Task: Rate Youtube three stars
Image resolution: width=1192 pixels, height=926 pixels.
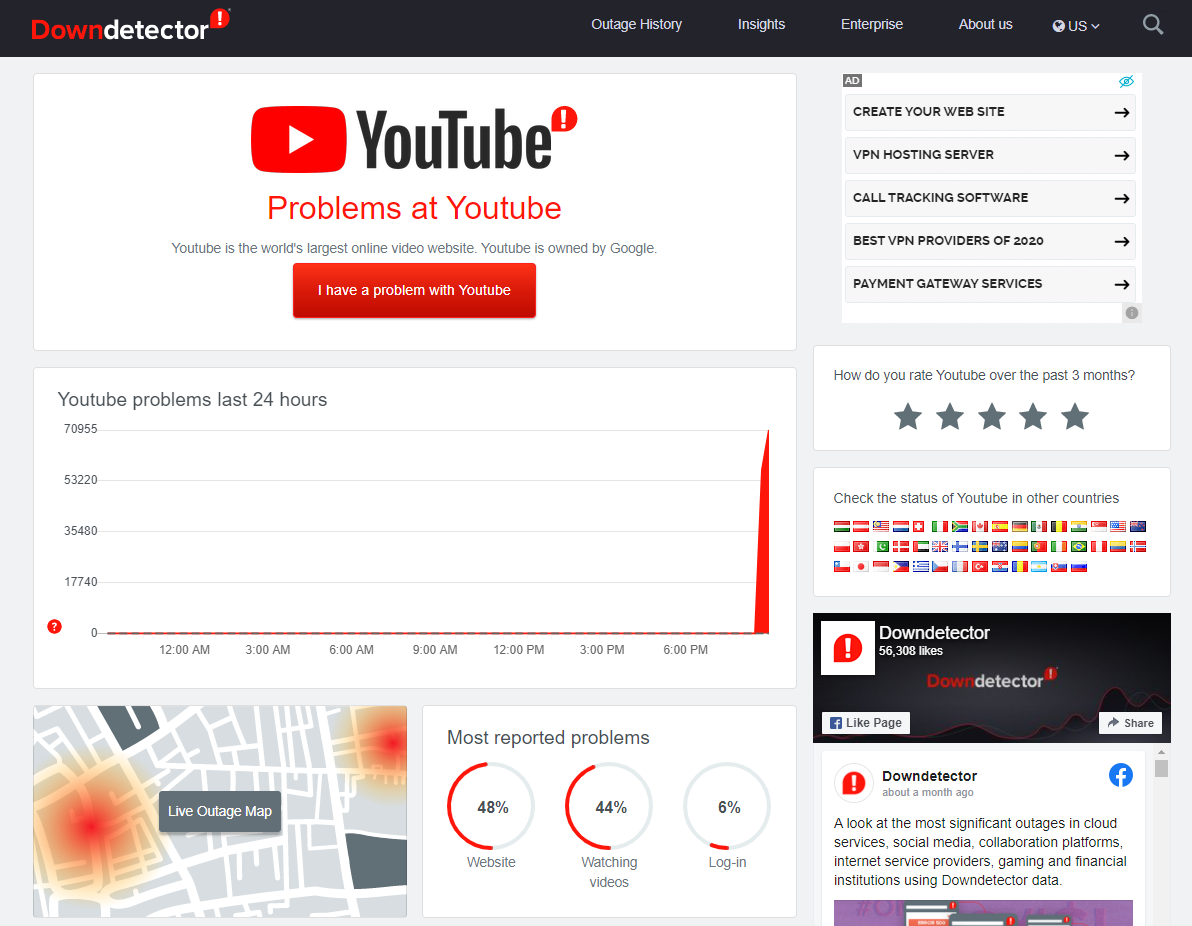Action: [991, 417]
